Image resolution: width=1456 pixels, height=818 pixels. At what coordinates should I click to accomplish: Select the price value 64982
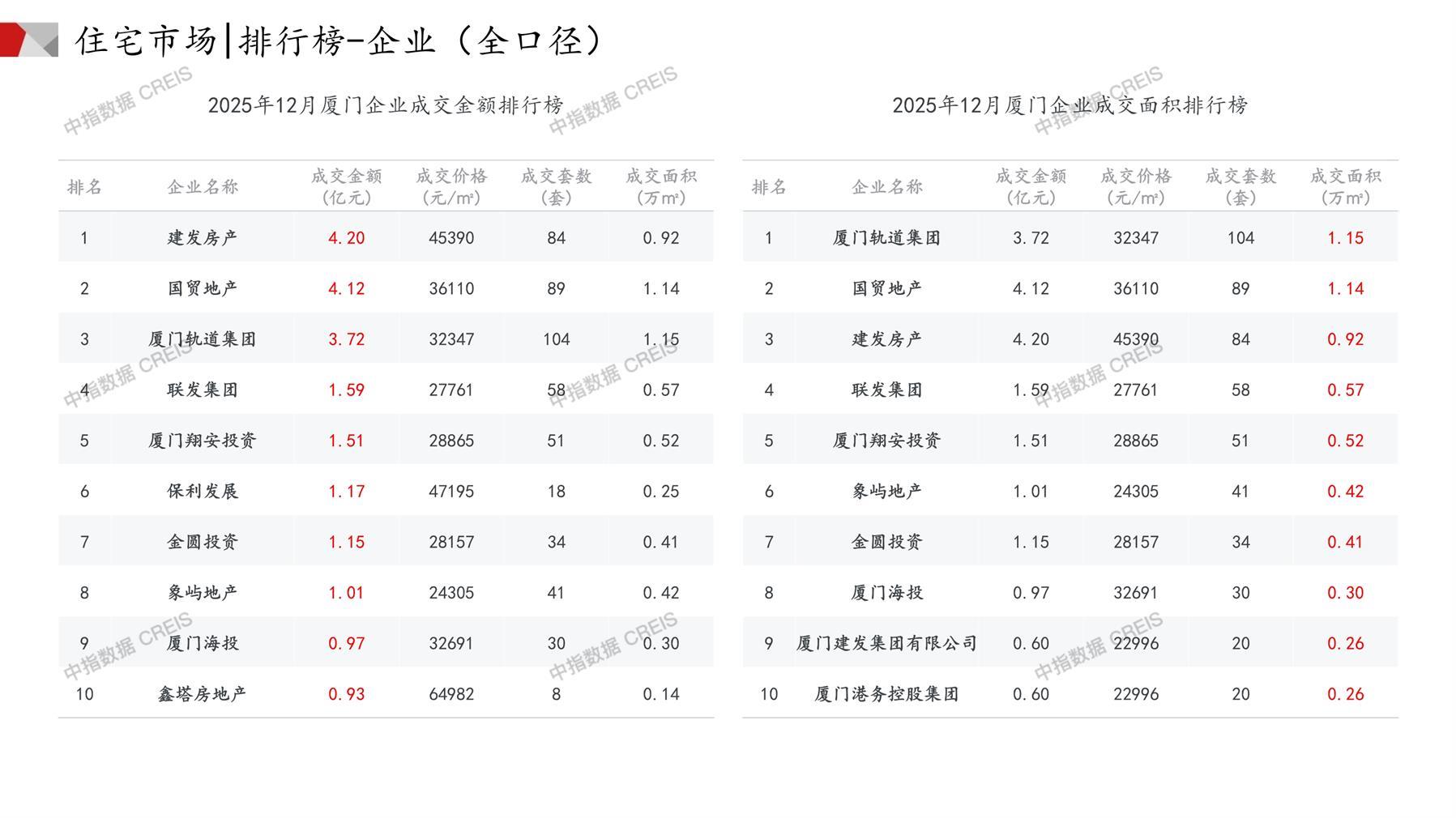(451, 694)
